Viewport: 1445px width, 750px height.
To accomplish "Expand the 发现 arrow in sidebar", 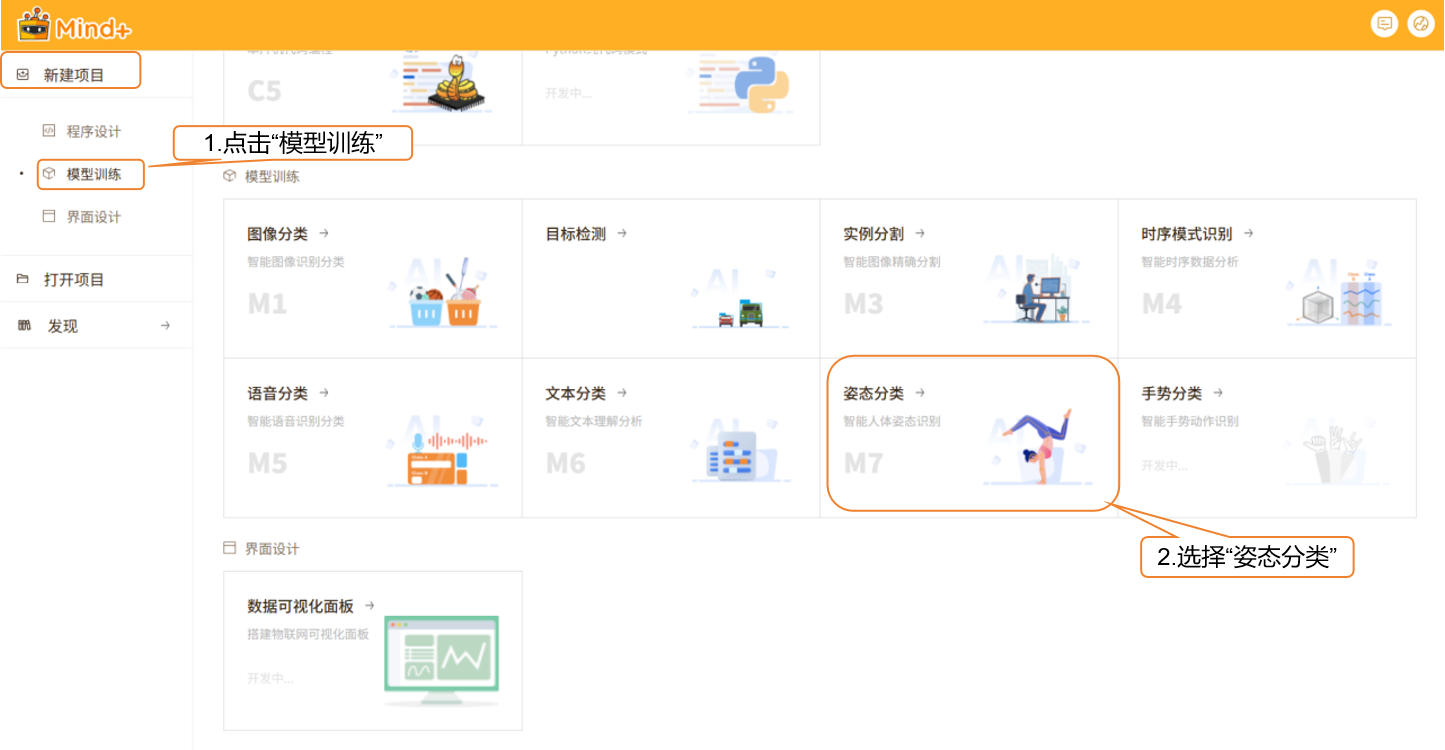I will click(165, 326).
